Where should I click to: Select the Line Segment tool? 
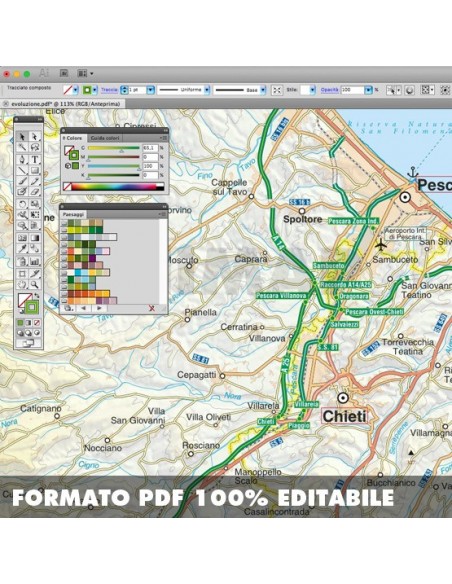[x=22, y=171]
